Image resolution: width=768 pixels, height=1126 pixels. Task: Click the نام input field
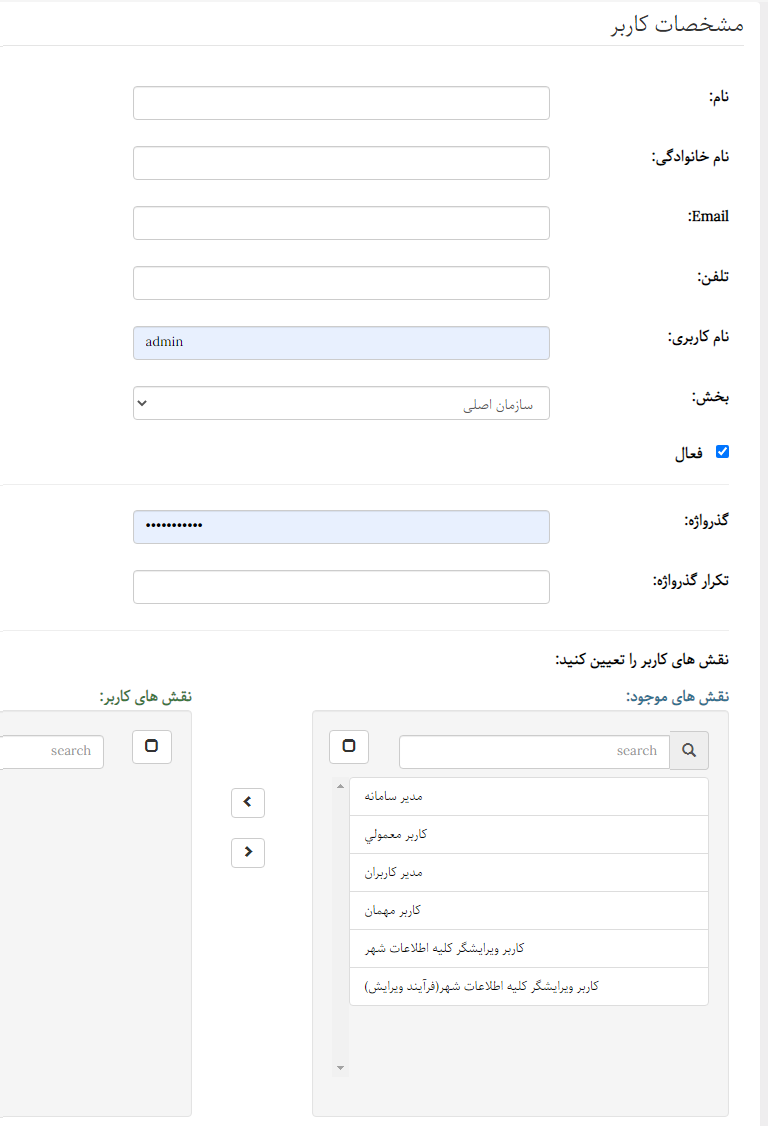click(x=341, y=102)
